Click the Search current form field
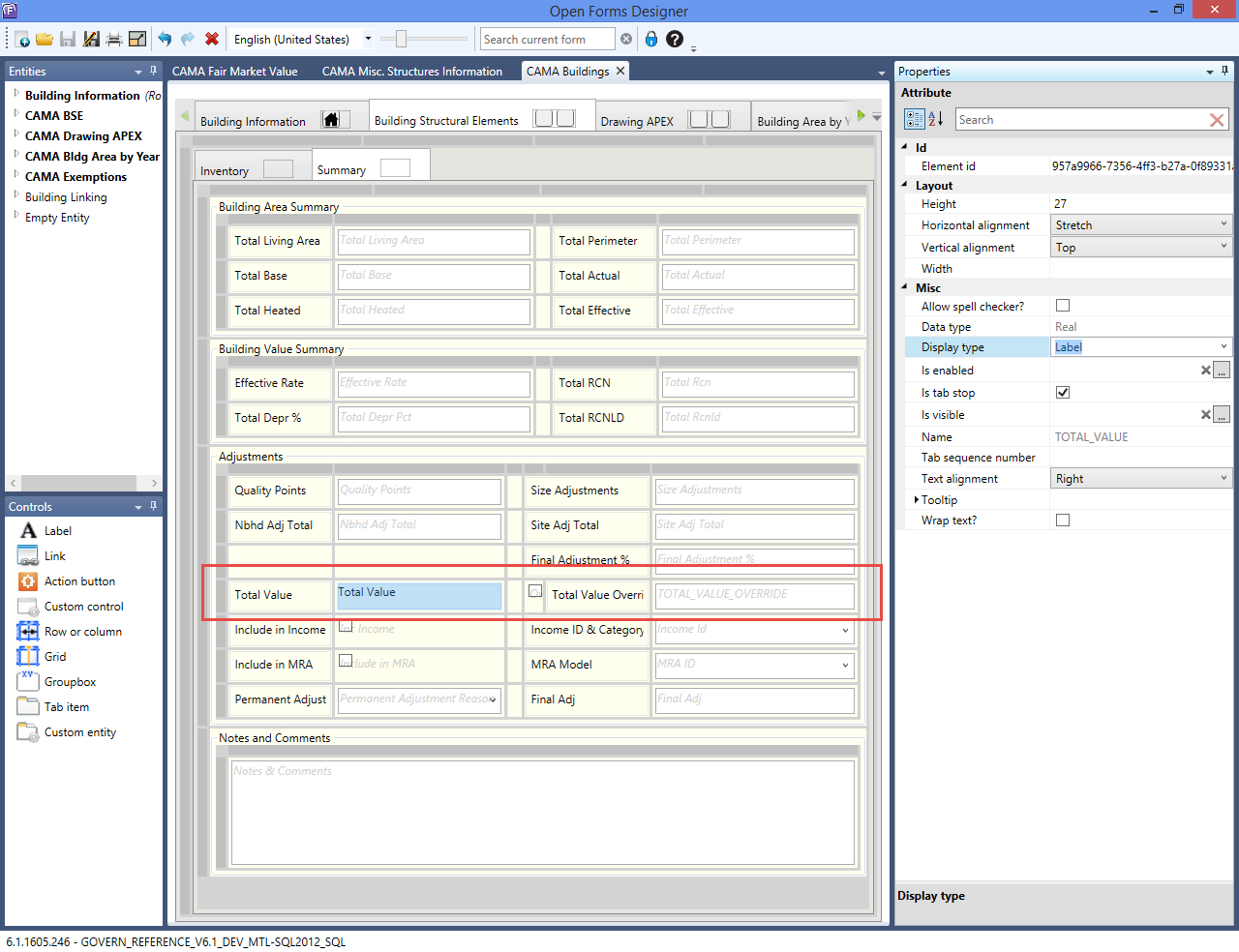Screen dimensions: 1239x952 (x=547, y=40)
